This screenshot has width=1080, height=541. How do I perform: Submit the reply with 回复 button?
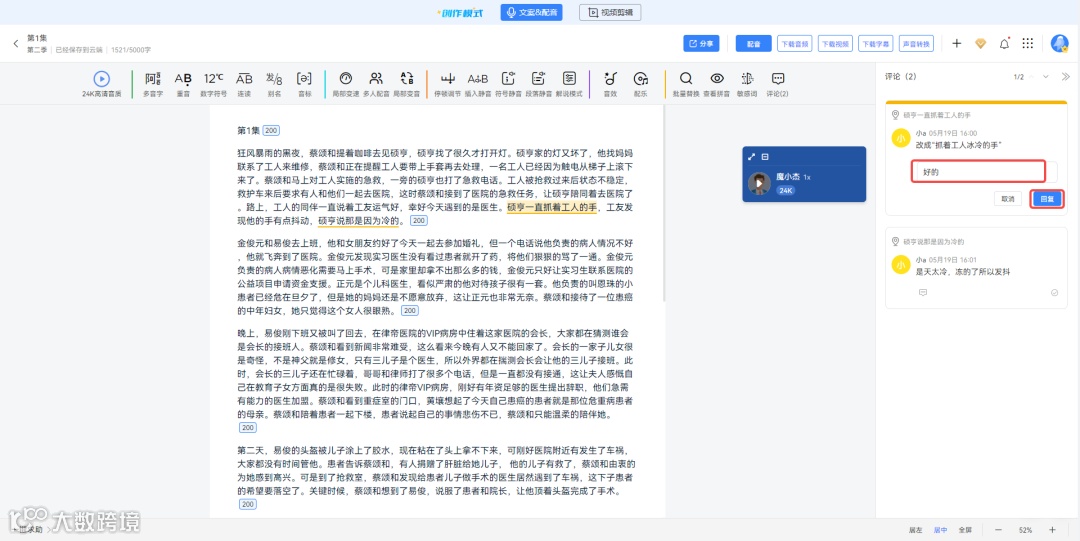tap(1046, 198)
